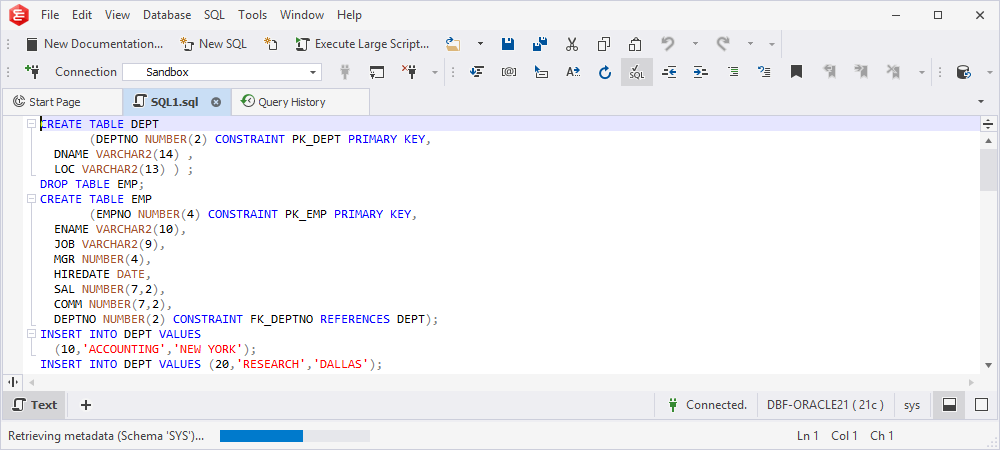The height and width of the screenshot is (450, 1000).
Task: Click the question-mark lines icon
Action: coord(764,72)
